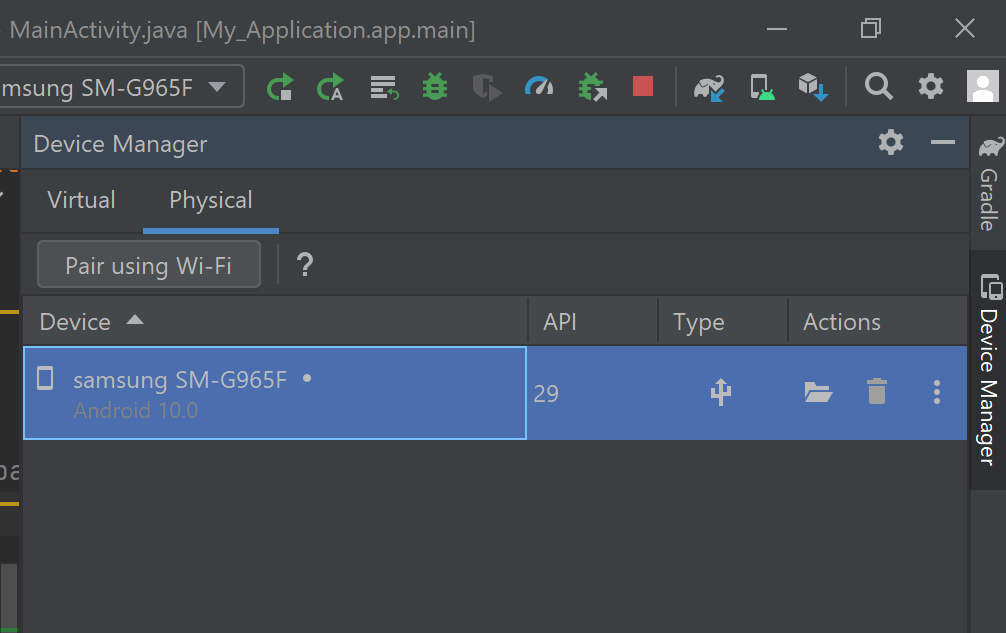
Task: Open more actions for the Samsung device
Action: point(937,392)
